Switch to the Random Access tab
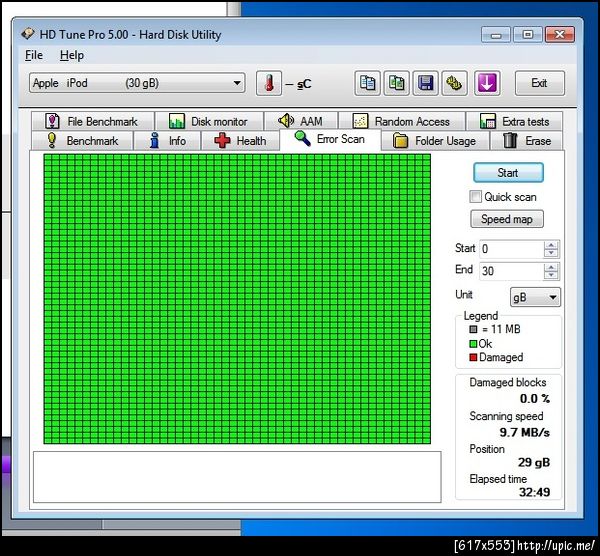The image size is (600, 556). point(402,121)
